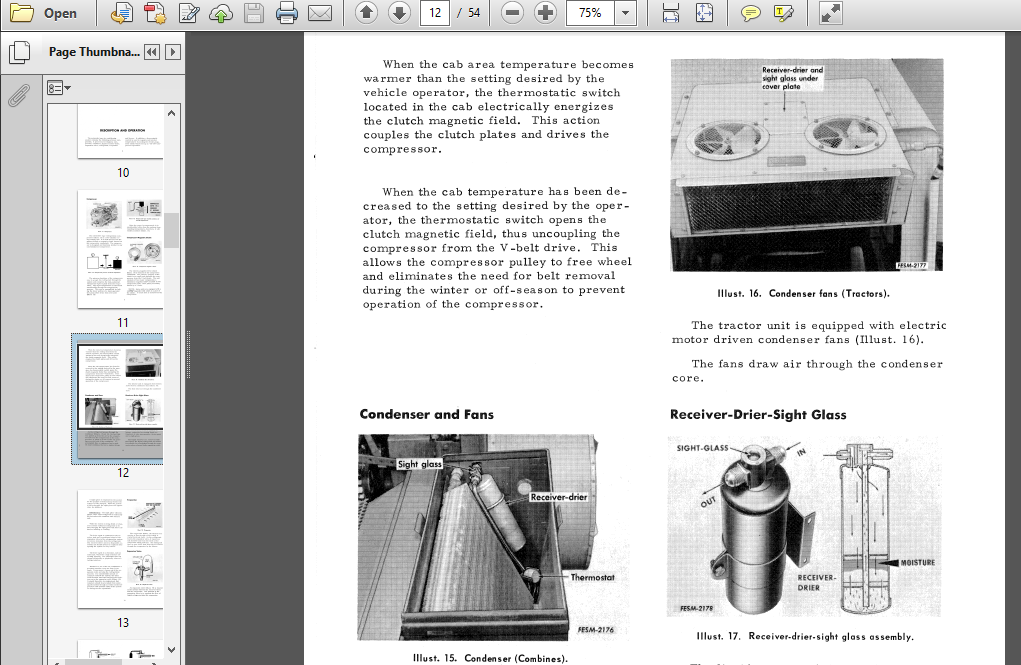
Task: Open the attachments paperclip panel
Action: (19, 96)
